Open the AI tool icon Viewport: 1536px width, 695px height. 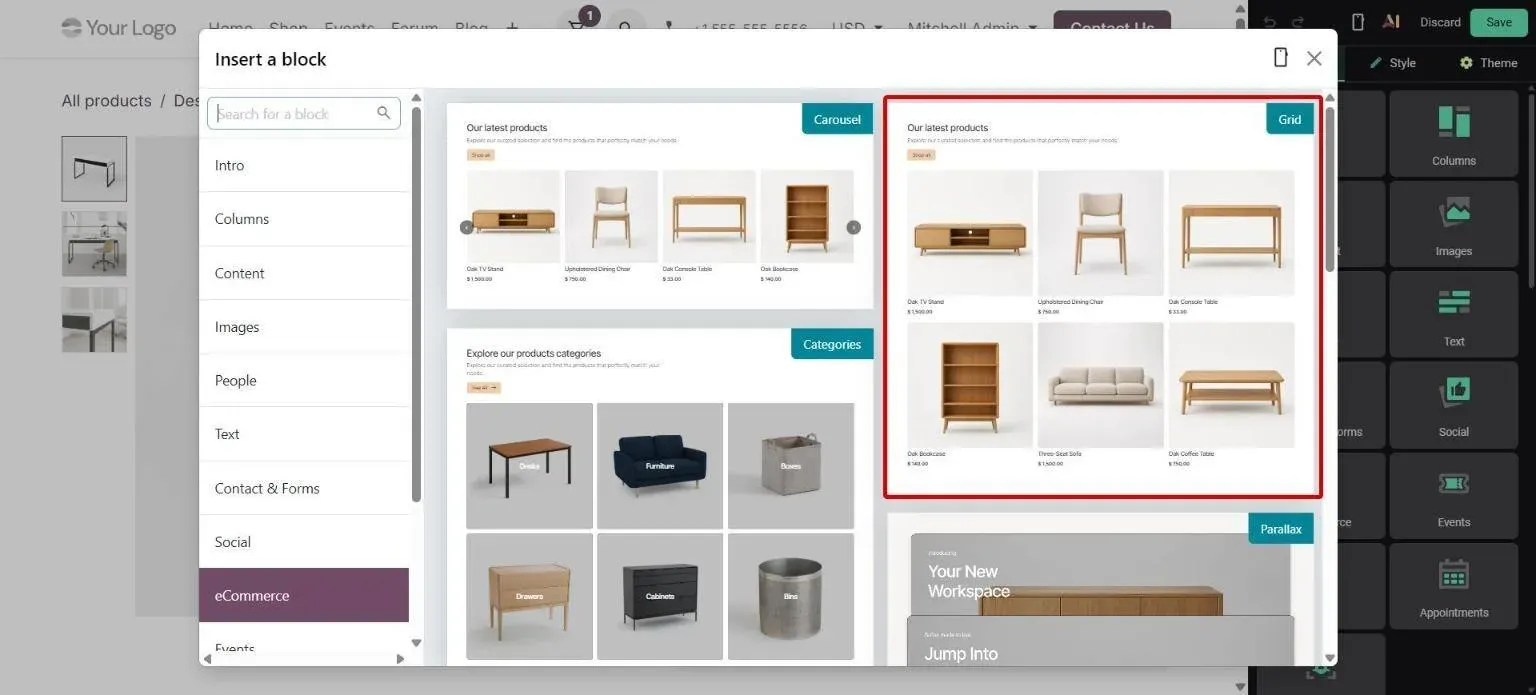click(1390, 22)
